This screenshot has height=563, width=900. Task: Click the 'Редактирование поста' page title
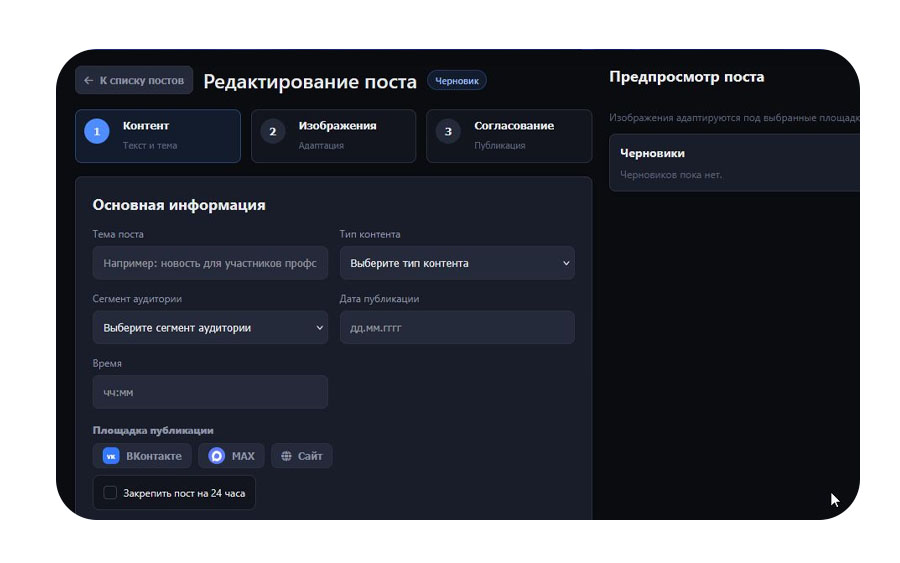pos(310,81)
